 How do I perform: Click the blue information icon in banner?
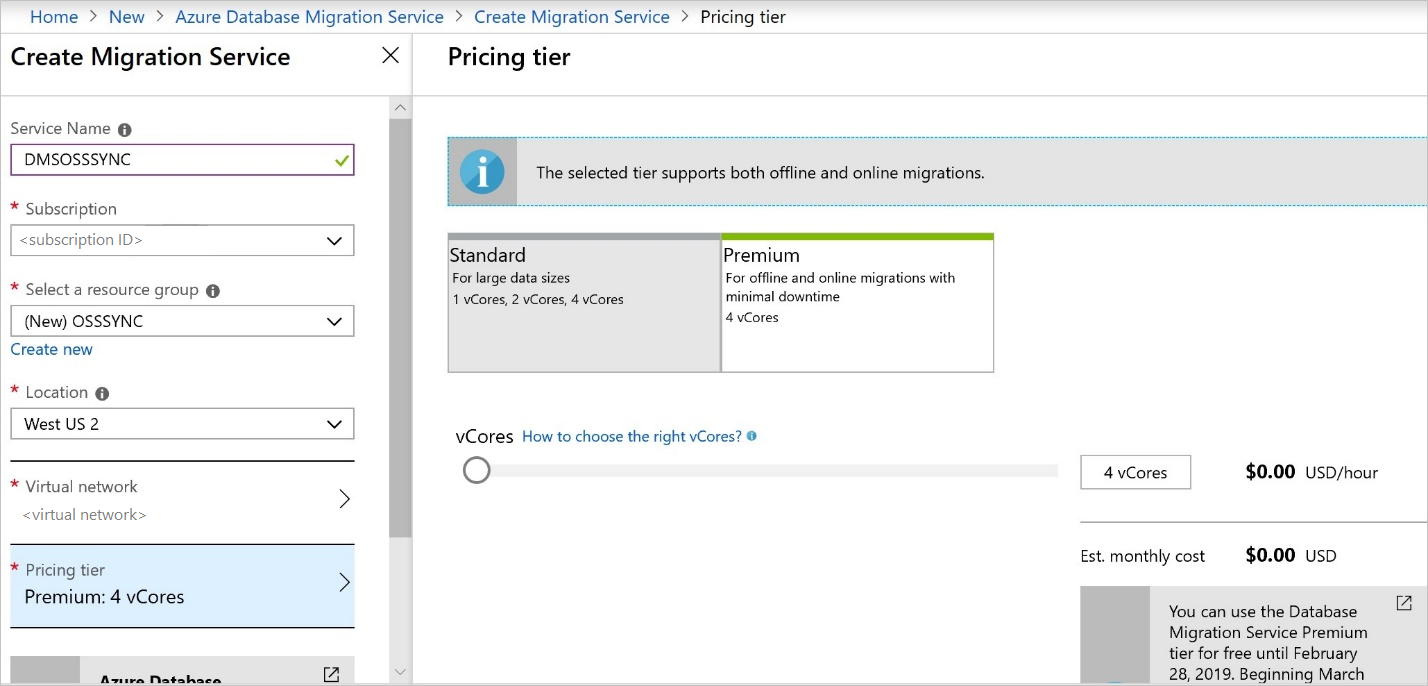point(482,172)
